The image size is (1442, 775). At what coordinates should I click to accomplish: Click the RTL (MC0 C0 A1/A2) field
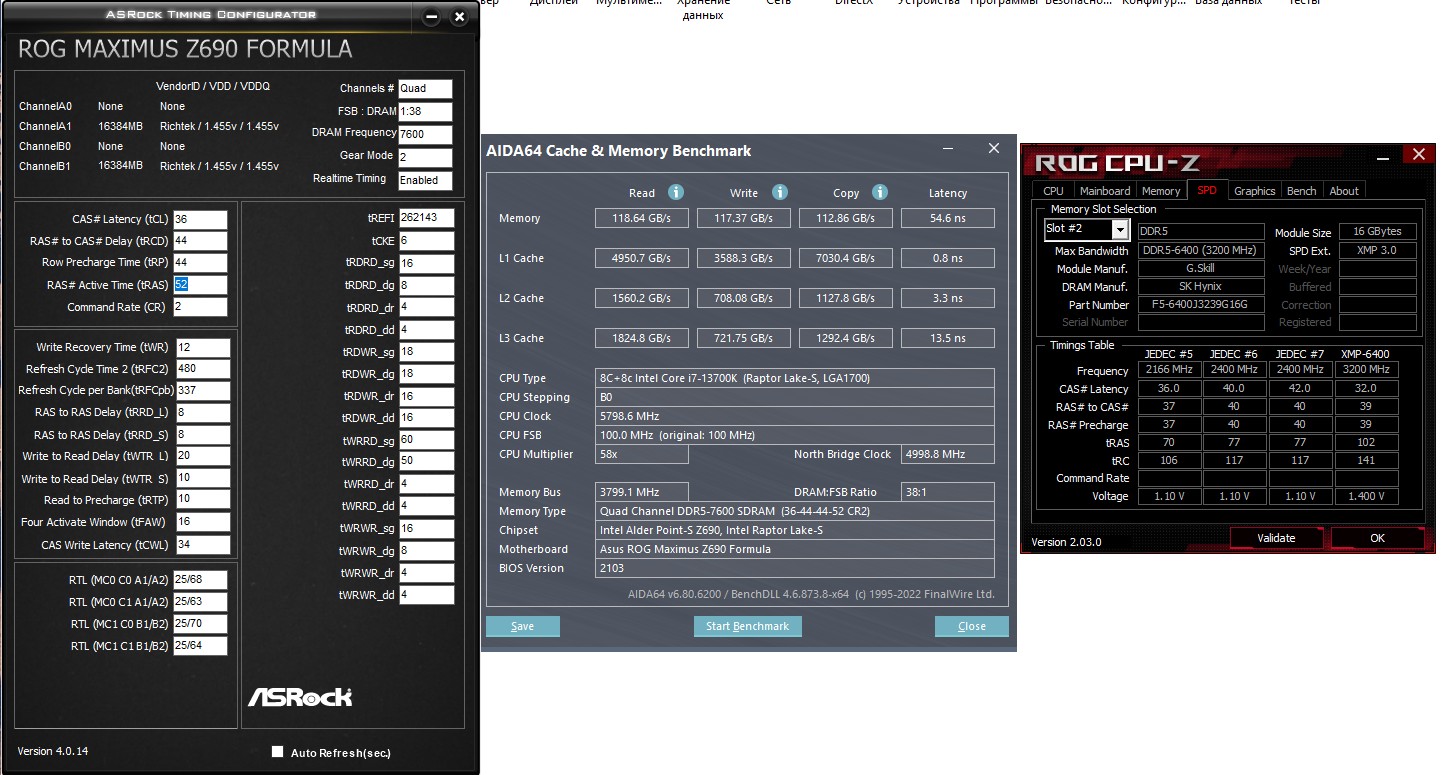[200, 580]
